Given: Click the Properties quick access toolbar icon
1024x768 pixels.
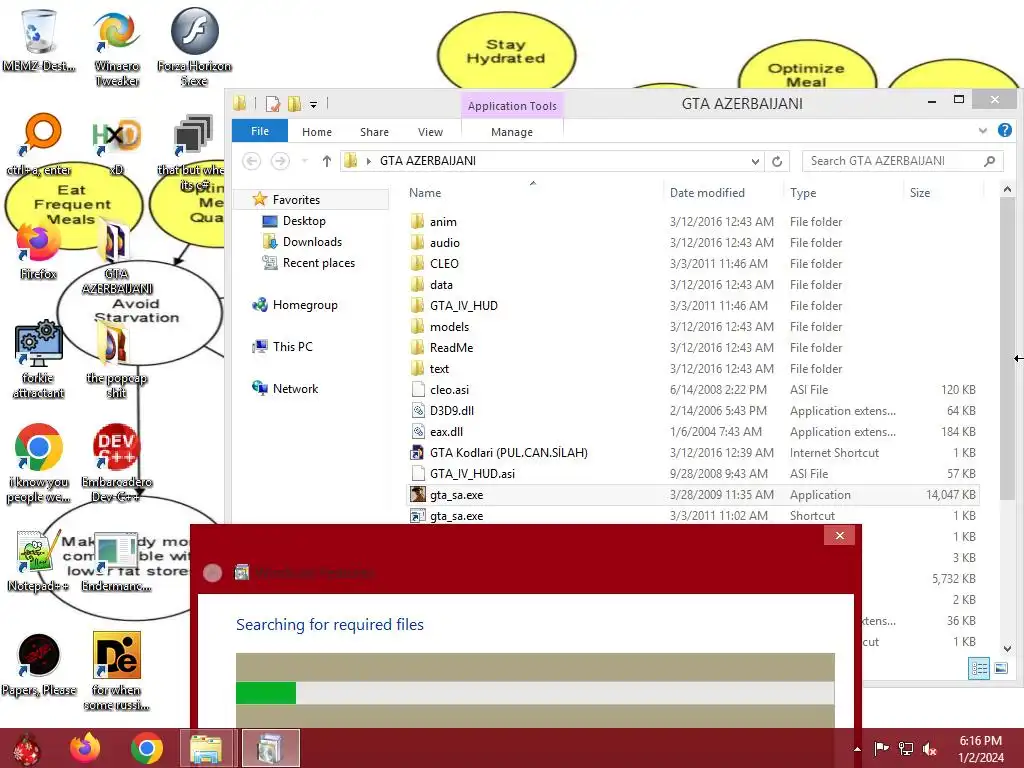Looking at the screenshot, I should [x=273, y=104].
